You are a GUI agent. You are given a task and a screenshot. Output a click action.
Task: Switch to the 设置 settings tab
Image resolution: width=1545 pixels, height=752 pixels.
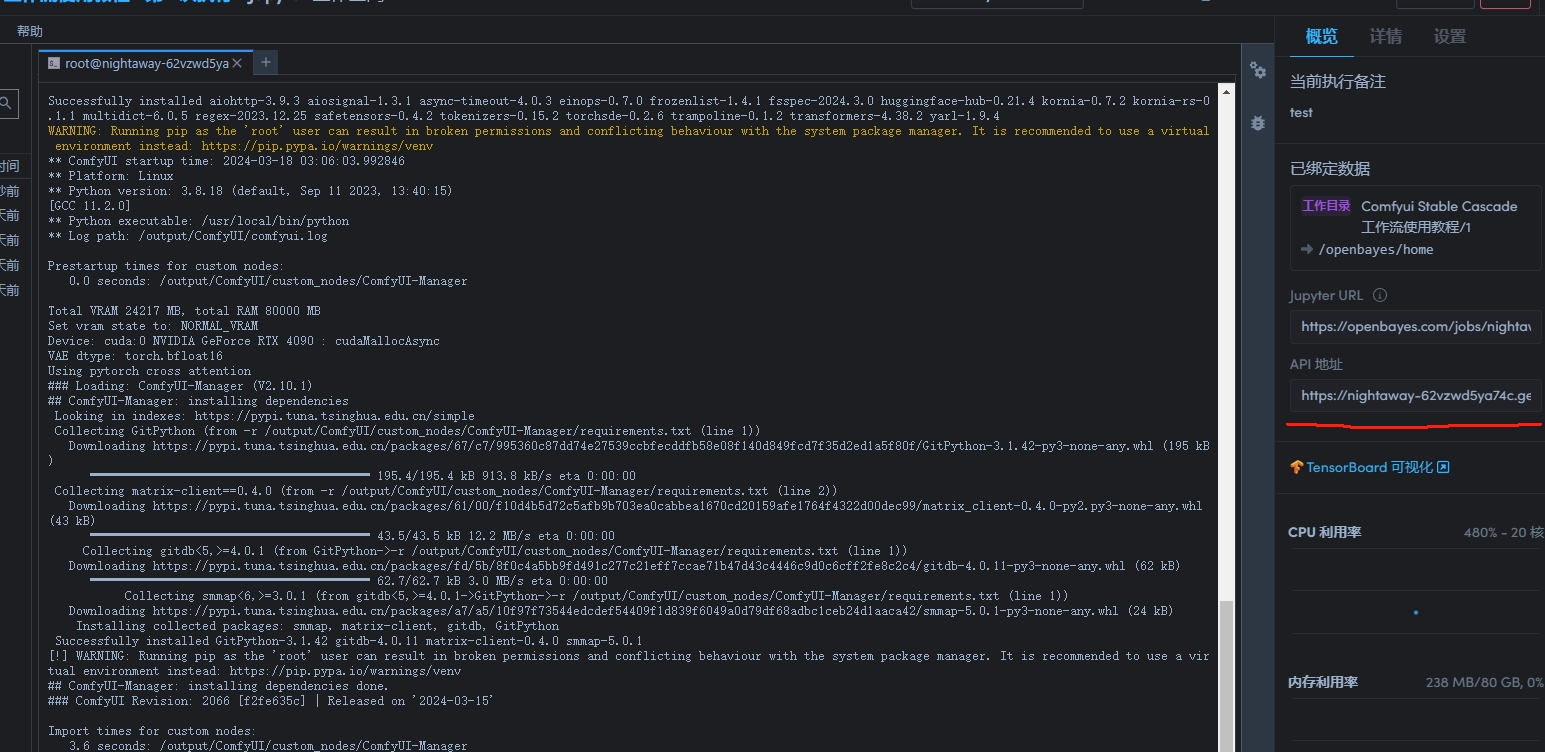tap(1449, 37)
